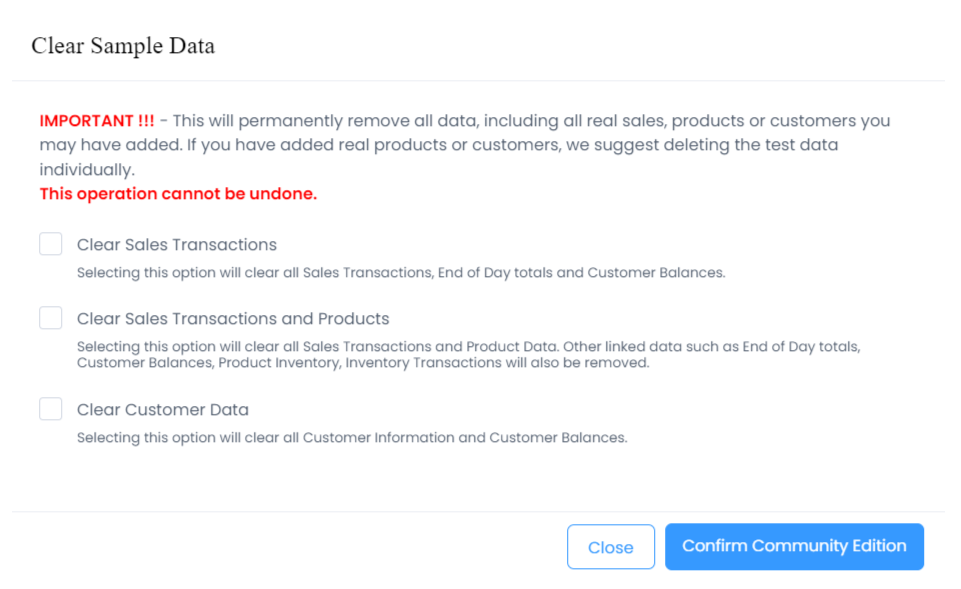Click description line starting "Customer Balances, Product Inventory"

[x=363, y=363]
